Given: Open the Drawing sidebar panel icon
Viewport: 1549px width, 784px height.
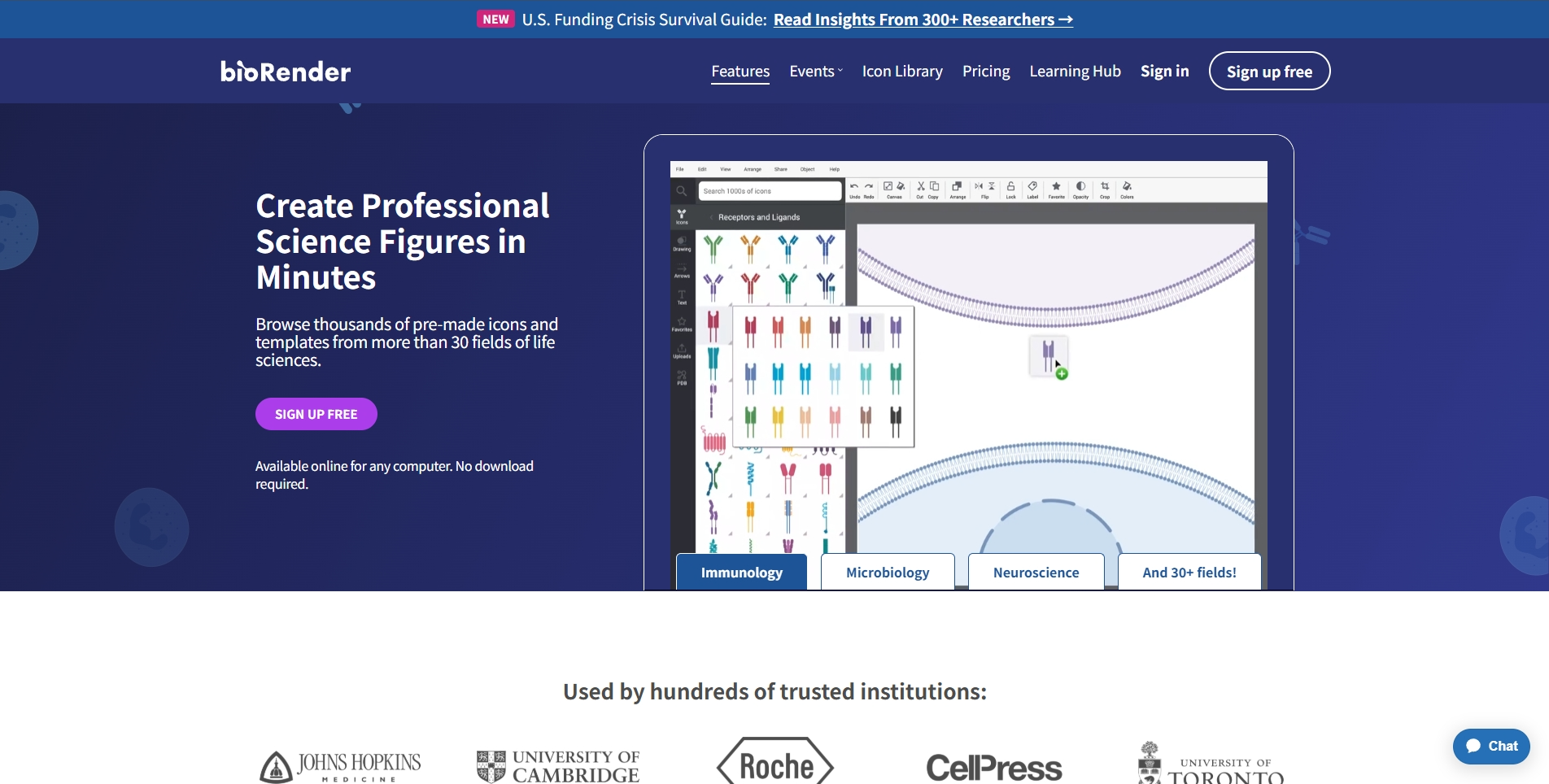Looking at the screenshot, I should 682,243.
